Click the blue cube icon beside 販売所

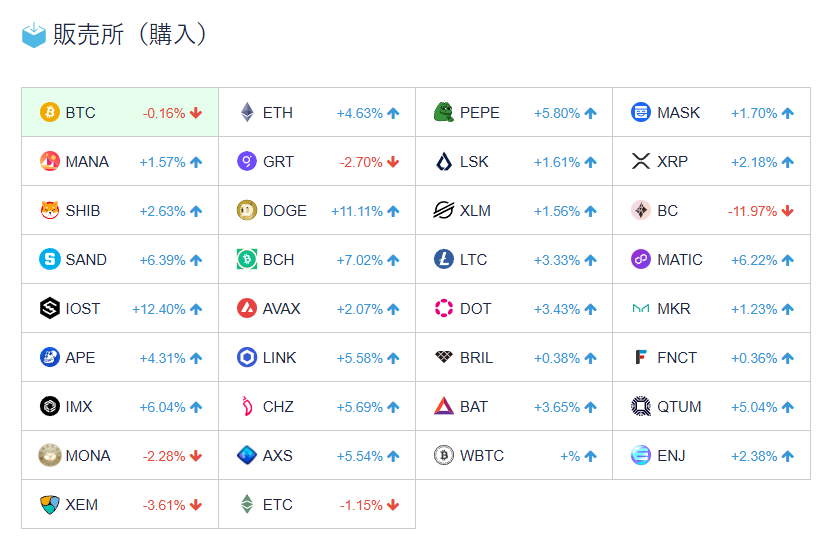click(x=34, y=35)
